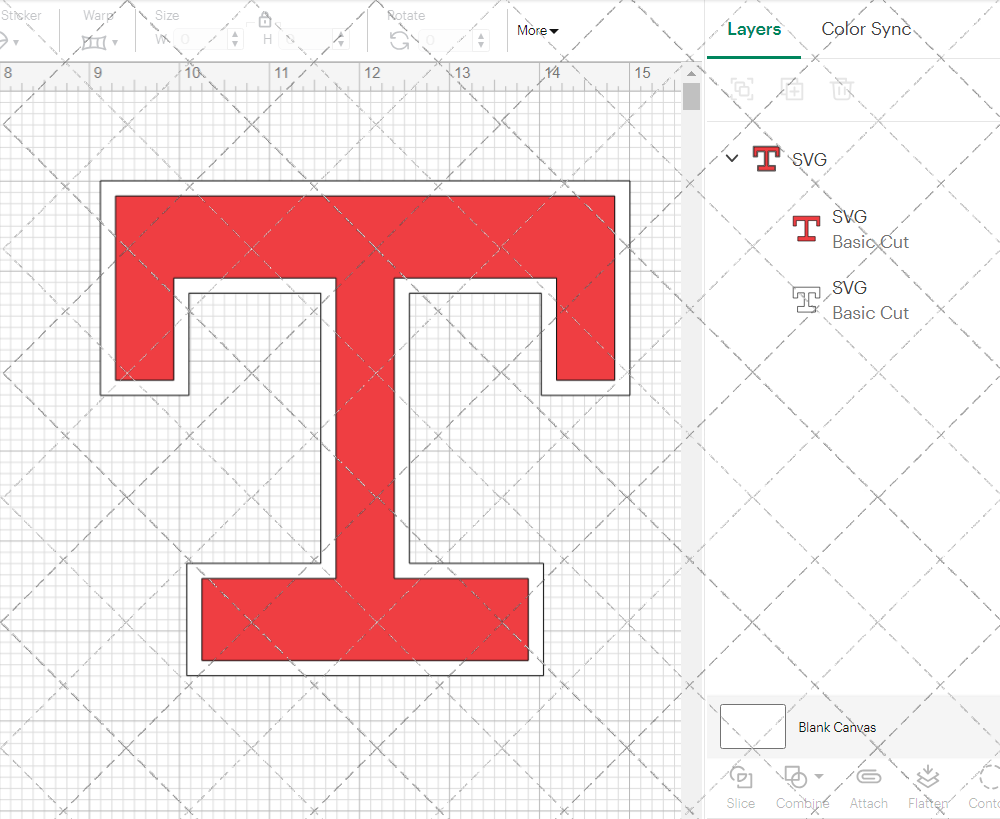Switch to the Color Sync tab
This screenshot has width=1000, height=819.
(x=866, y=29)
